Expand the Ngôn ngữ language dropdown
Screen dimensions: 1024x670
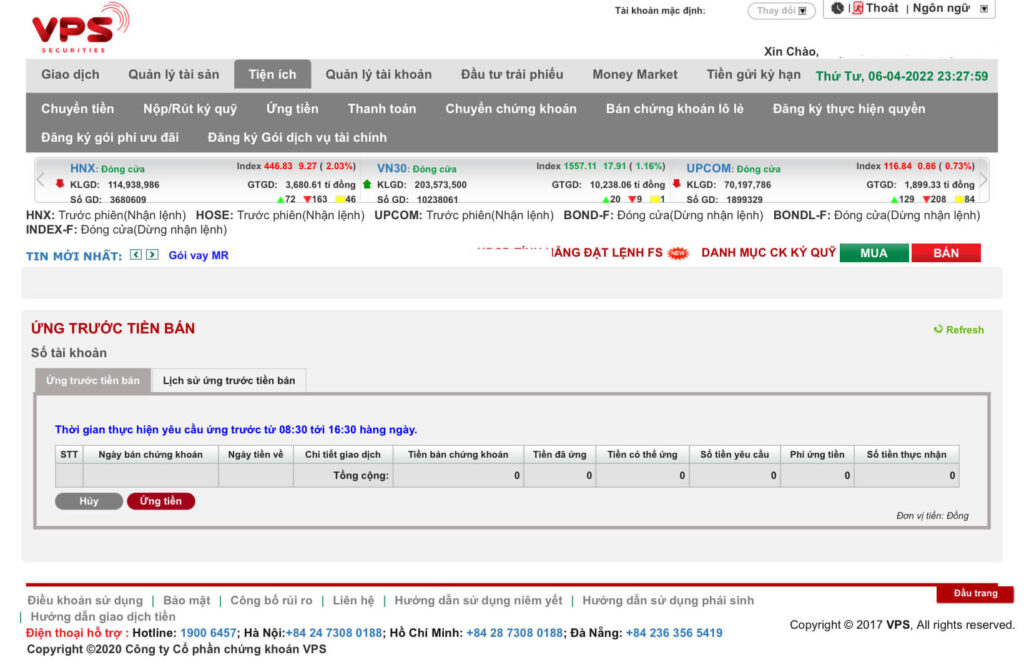pyautogui.click(x=984, y=8)
